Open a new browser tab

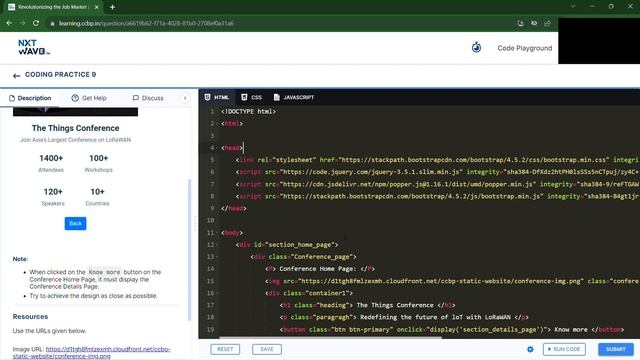(112, 7)
